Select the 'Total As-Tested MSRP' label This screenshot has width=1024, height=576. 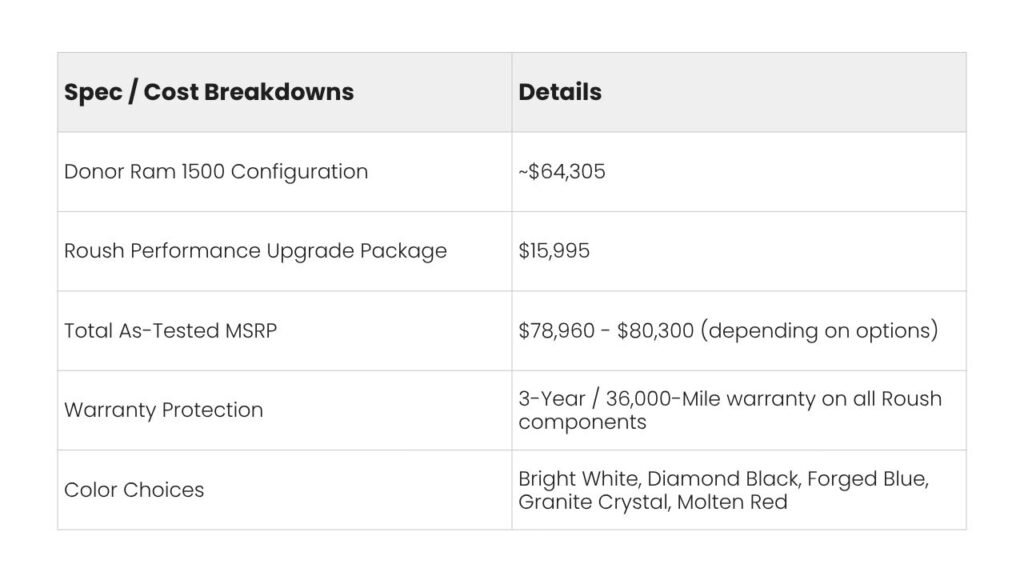click(170, 330)
